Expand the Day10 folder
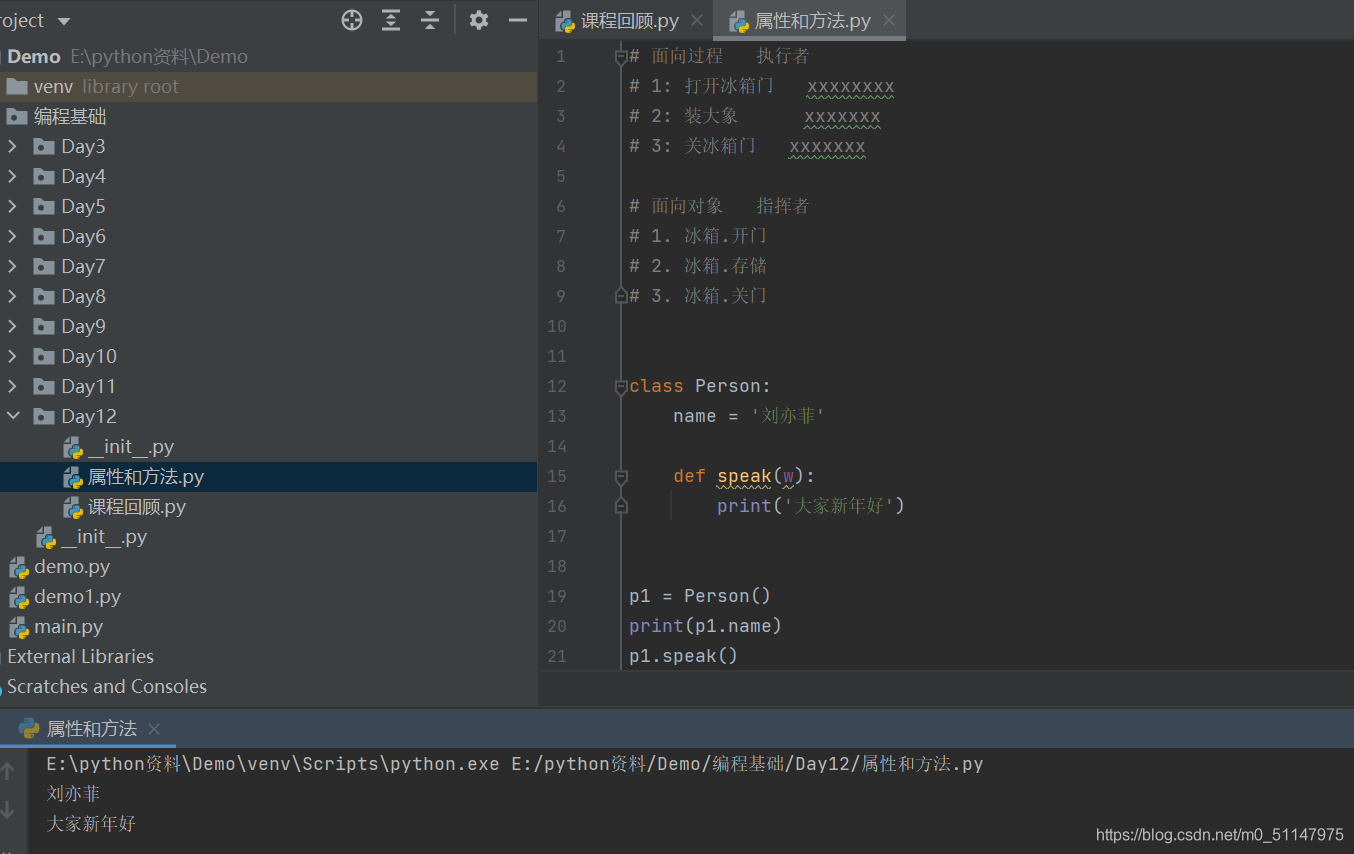Viewport: 1354px width, 854px height. click(x=12, y=356)
